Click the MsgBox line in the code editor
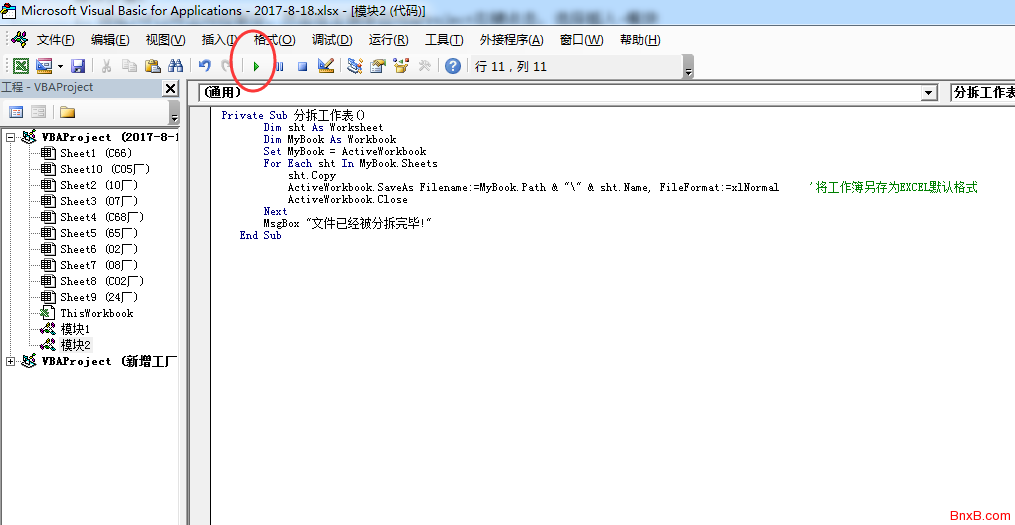 tap(348, 224)
